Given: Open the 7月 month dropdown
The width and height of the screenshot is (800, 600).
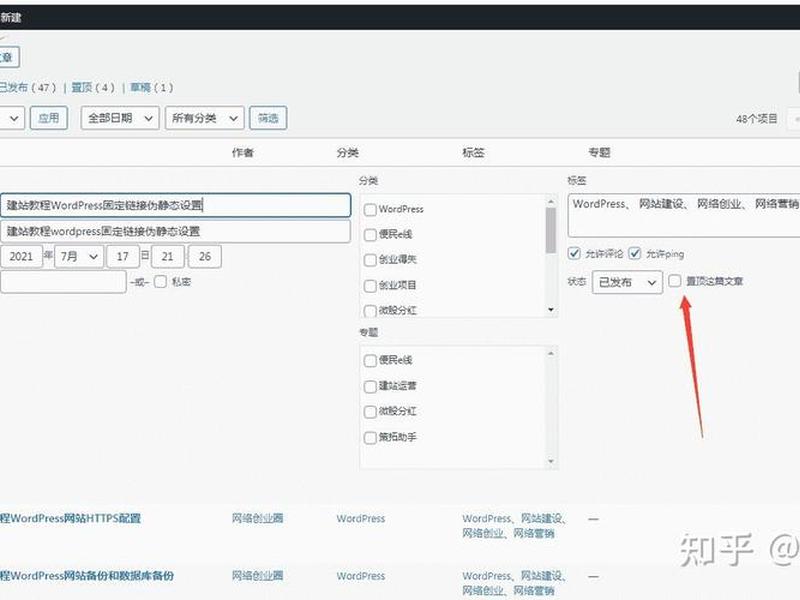Looking at the screenshot, I should pos(79,256).
